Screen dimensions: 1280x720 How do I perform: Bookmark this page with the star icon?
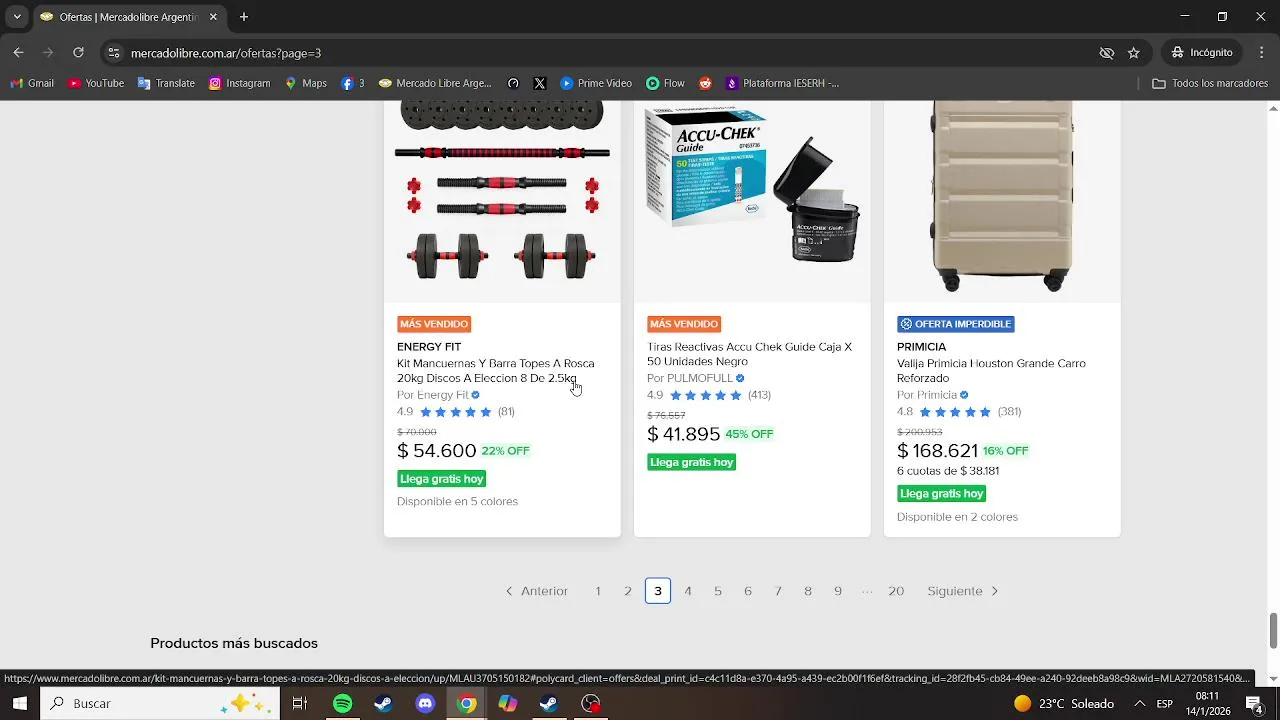1133,53
